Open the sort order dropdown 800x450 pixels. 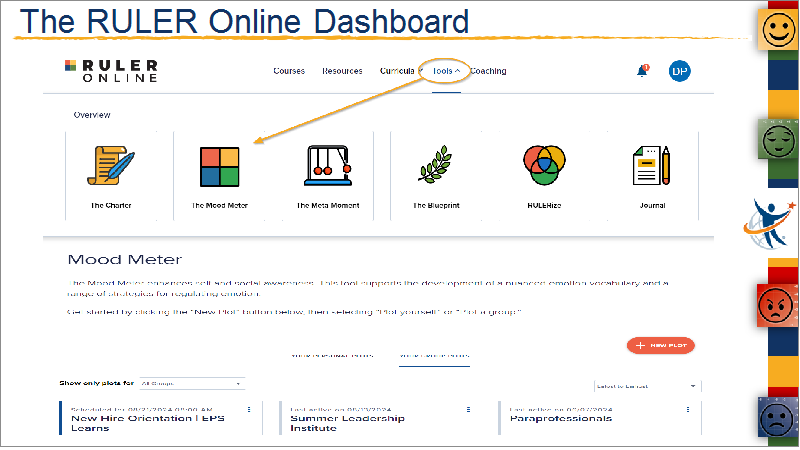[x=647, y=386]
